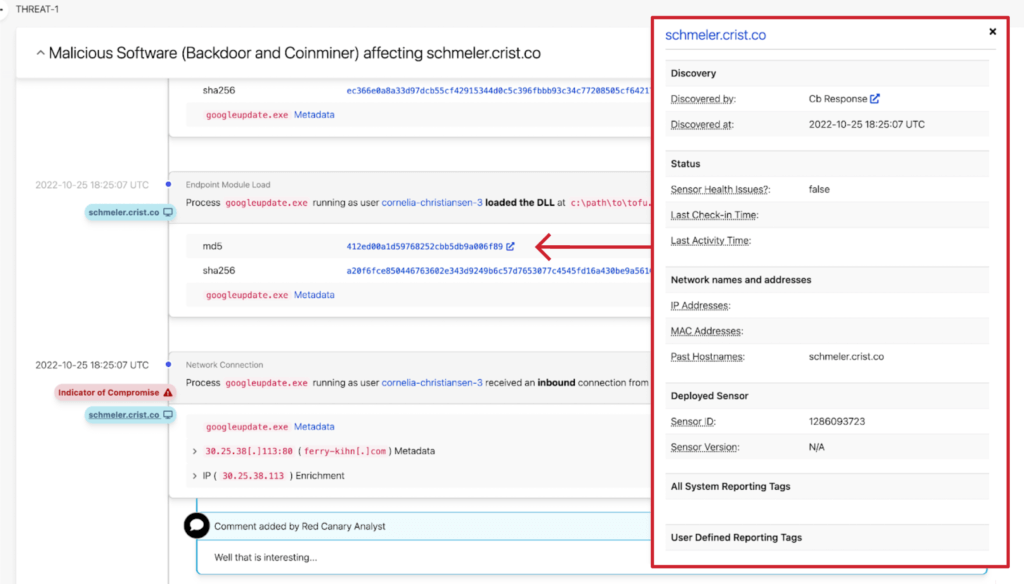Open Metadata link under the a20f6fce sha256 hash
This screenshot has height=584, width=1024.
point(314,295)
